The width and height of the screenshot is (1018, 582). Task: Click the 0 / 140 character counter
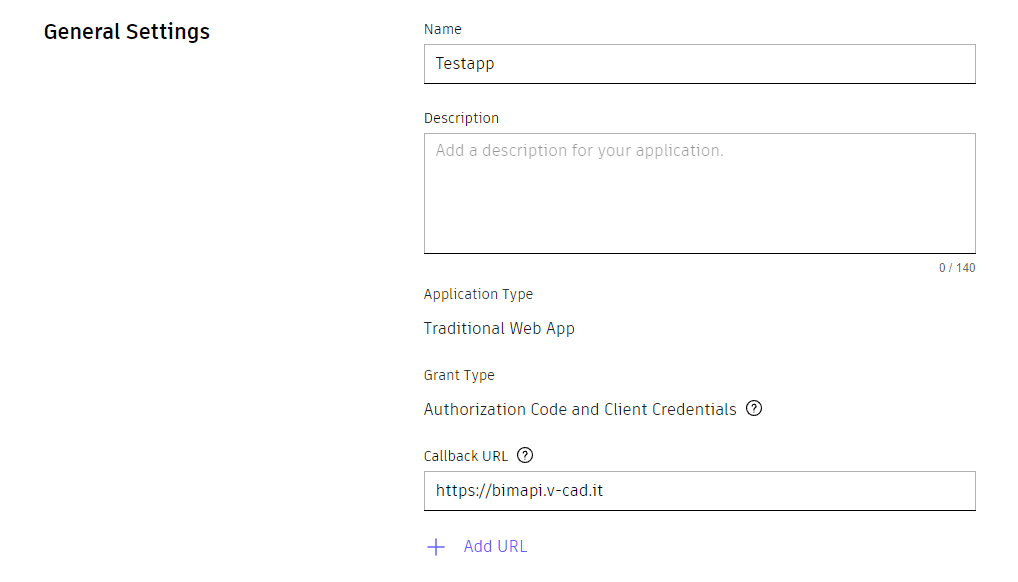click(957, 268)
